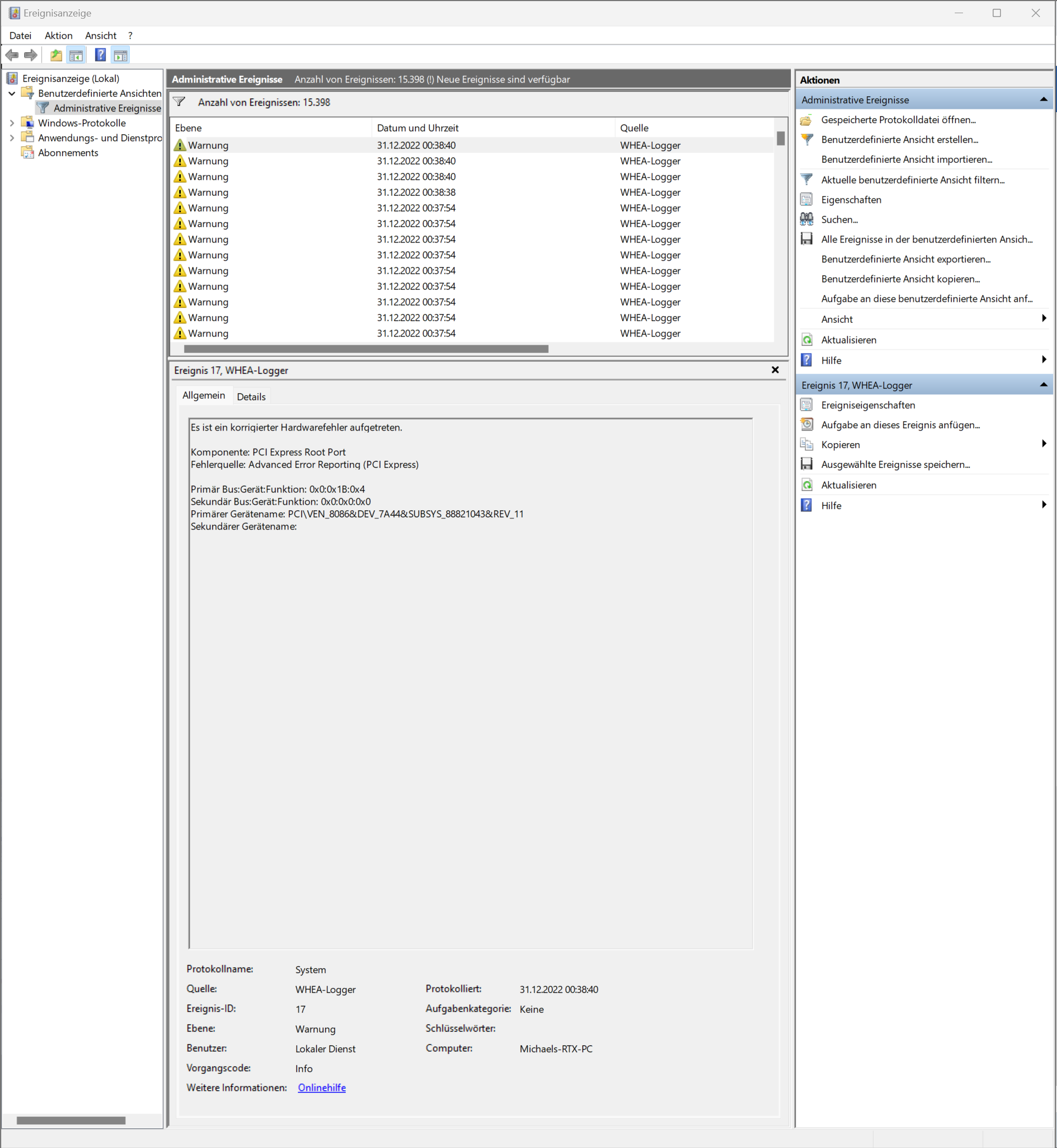
Task: Open the Aktion menu
Action: pyautogui.click(x=58, y=36)
